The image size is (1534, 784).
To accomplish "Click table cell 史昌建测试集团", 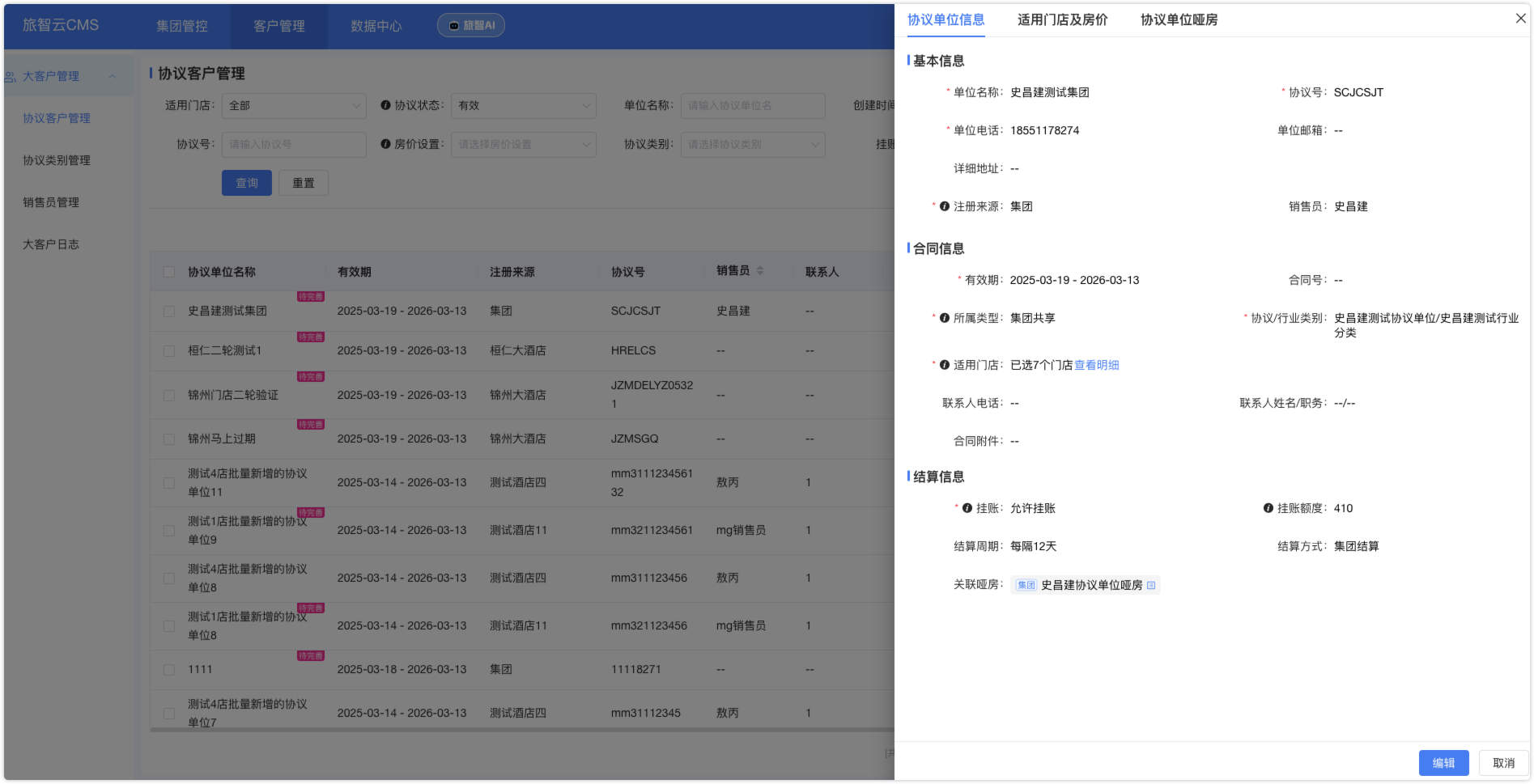I will pyautogui.click(x=227, y=311).
